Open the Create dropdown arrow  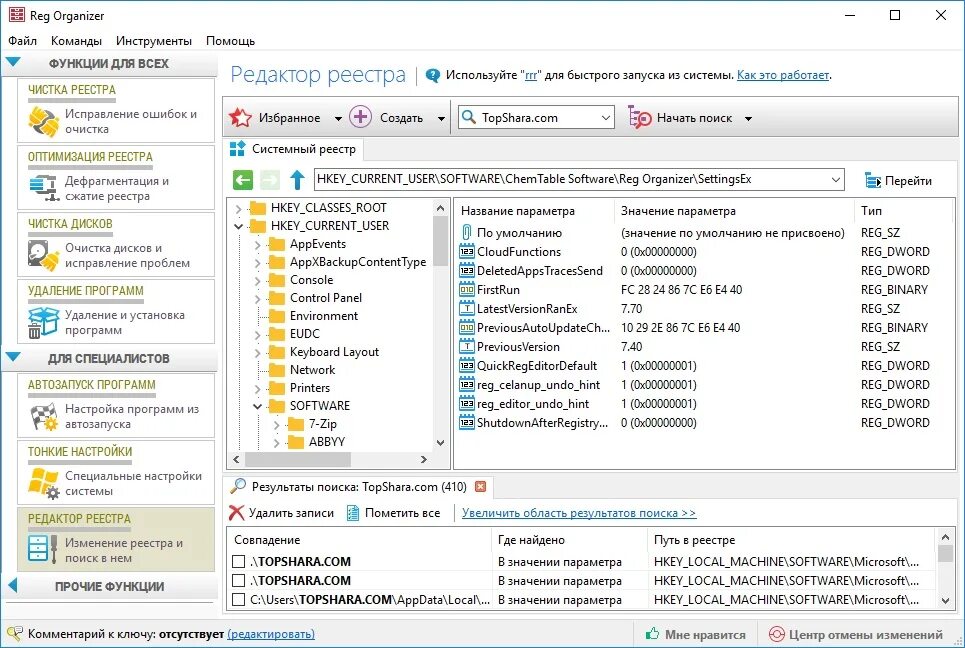click(441, 119)
